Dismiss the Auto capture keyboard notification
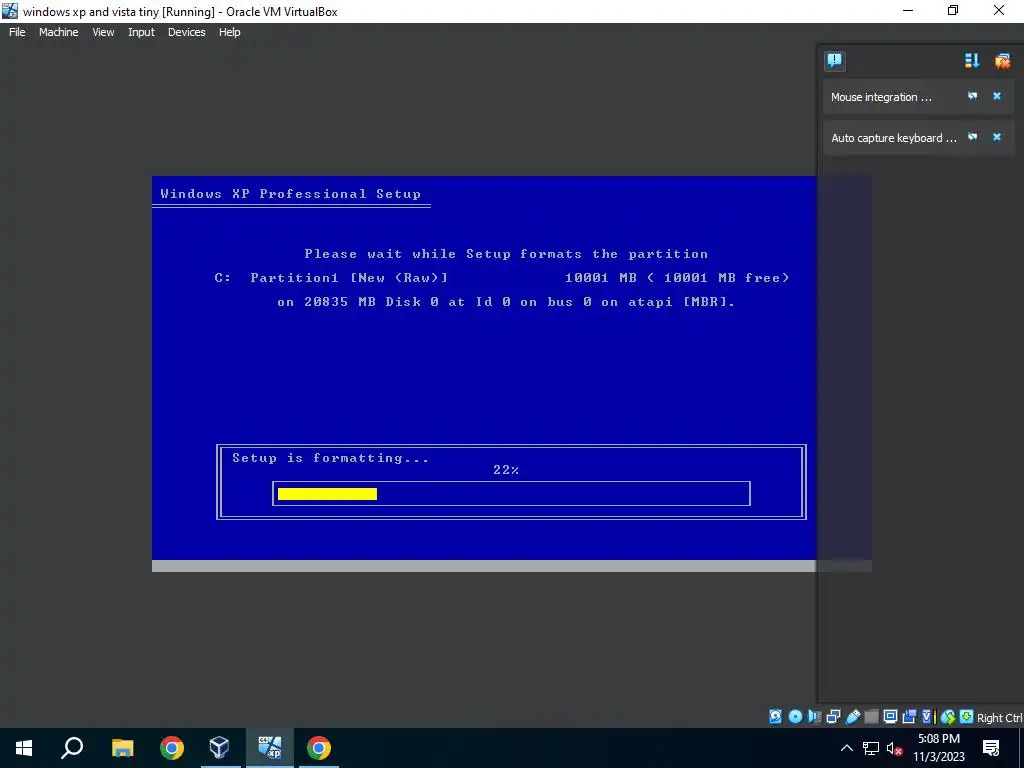The height and width of the screenshot is (768, 1024). pos(997,137)
